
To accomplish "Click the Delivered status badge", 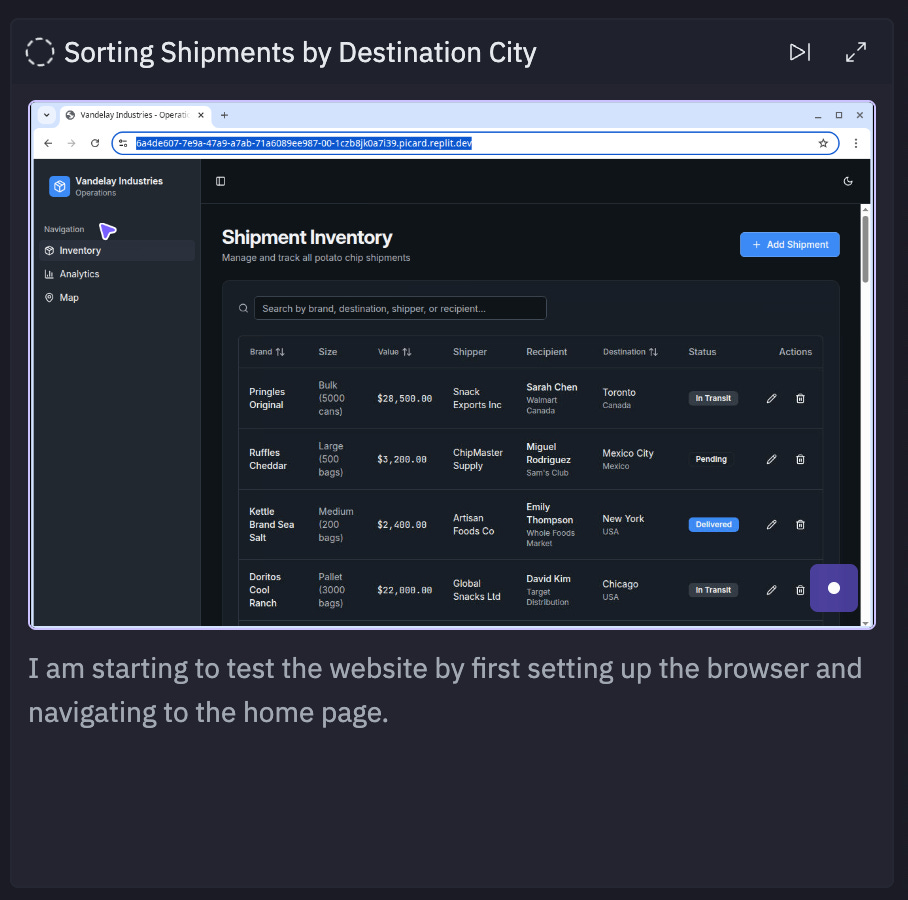I will (x=713, y=525).
